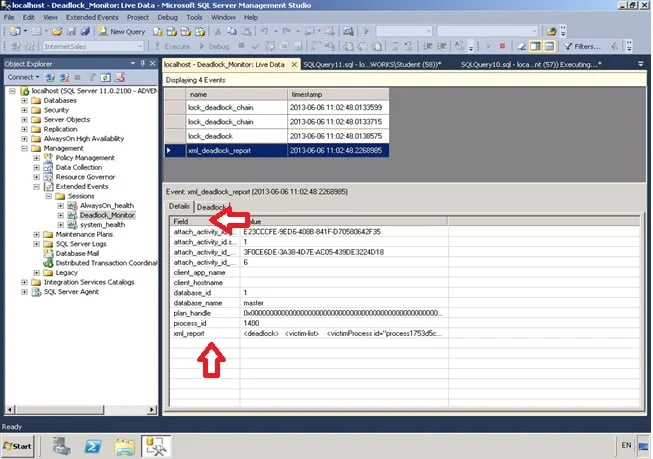The width and height of the screenshot is (653, 459).
Task: Expand the Replication folder
Action: click(x=24, y=129)
